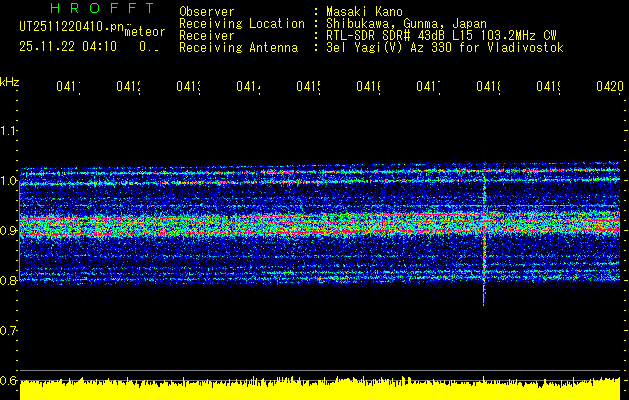Click the 25.11.22 04:10 timestamp

point(68,46)
